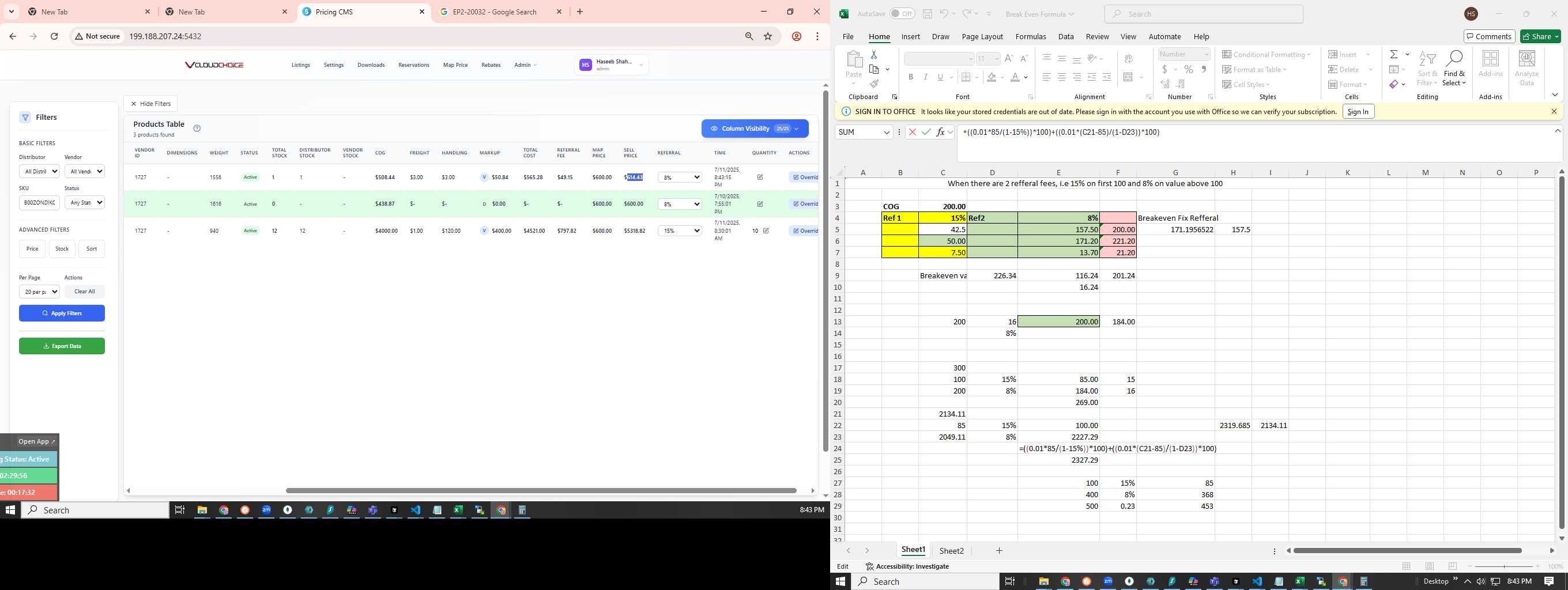Click the Cut scissors icon in Excel
The width and height of the screenshot is (1568, 590).
click(873, 55)
